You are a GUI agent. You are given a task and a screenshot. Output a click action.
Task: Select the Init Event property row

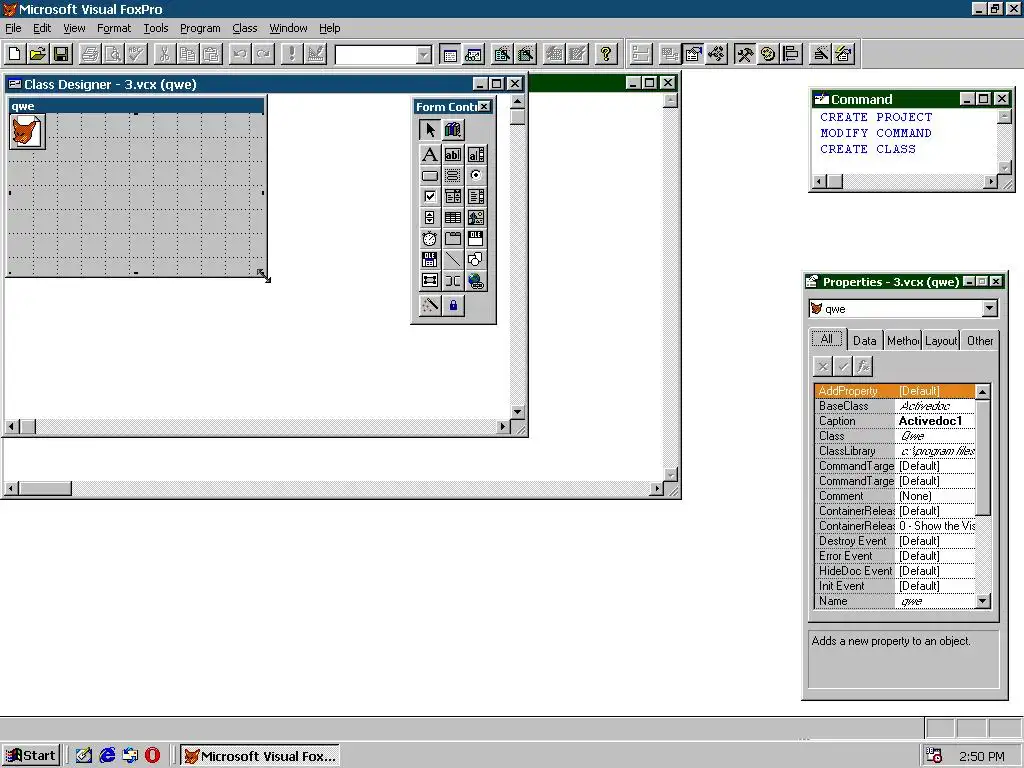[894, 586]
